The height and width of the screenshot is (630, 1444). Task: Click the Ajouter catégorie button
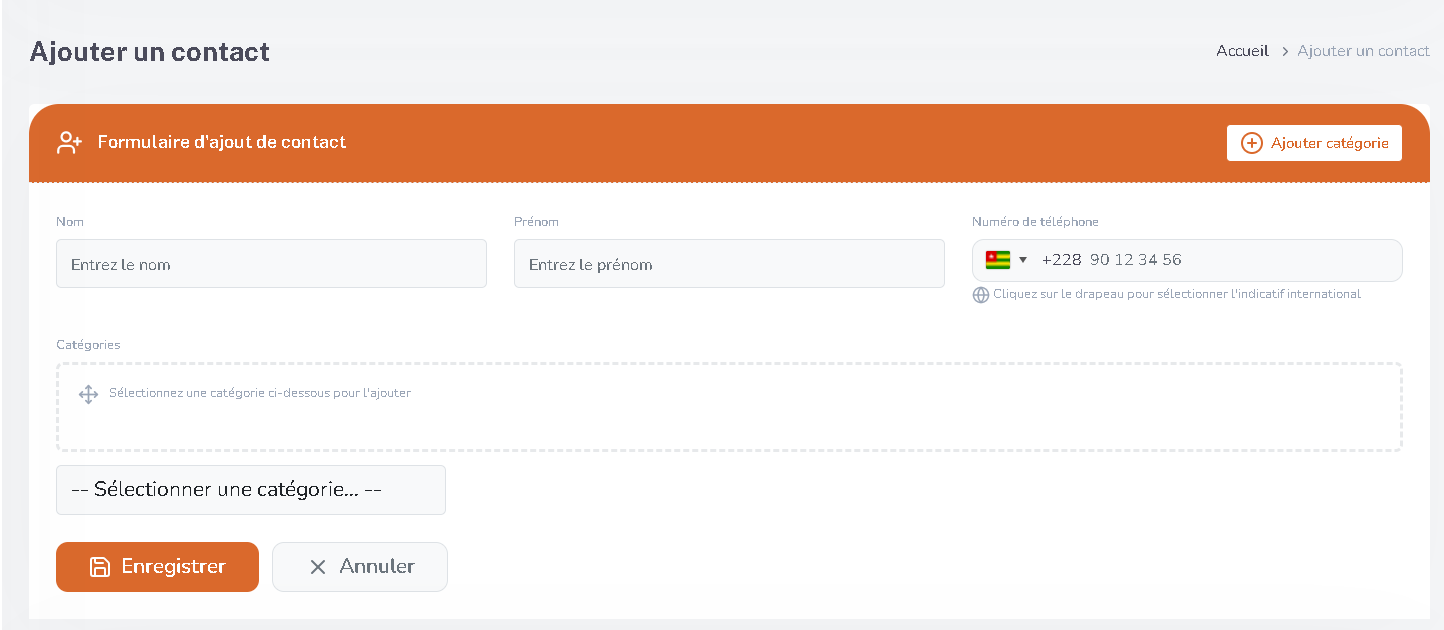click(1314, 143)
